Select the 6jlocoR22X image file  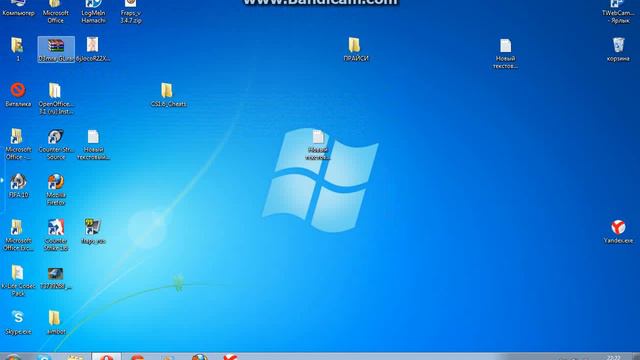93,49
